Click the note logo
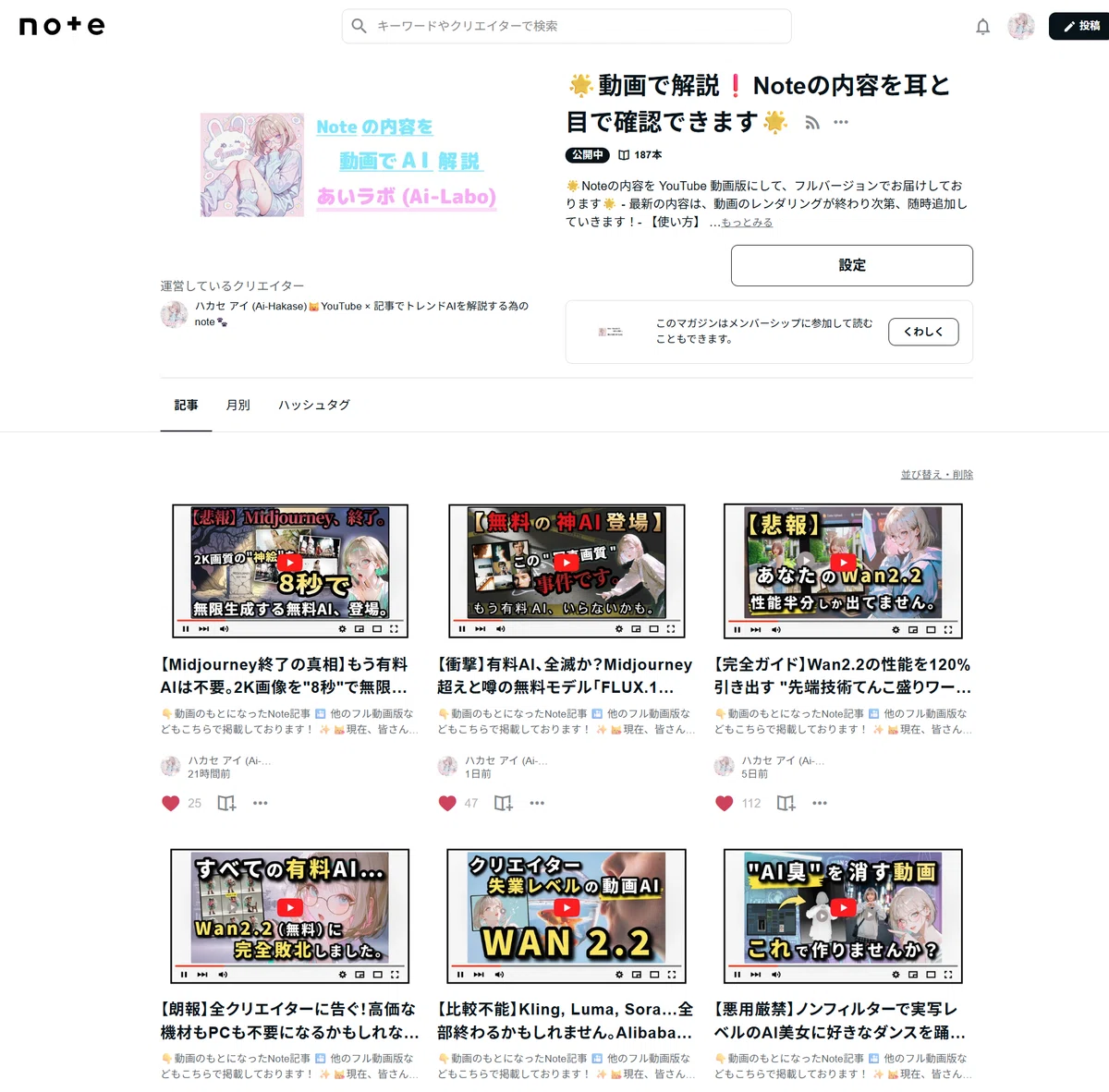This screenshot has height=1092, width=1109. pyautogui.click(x=62, y=26)
